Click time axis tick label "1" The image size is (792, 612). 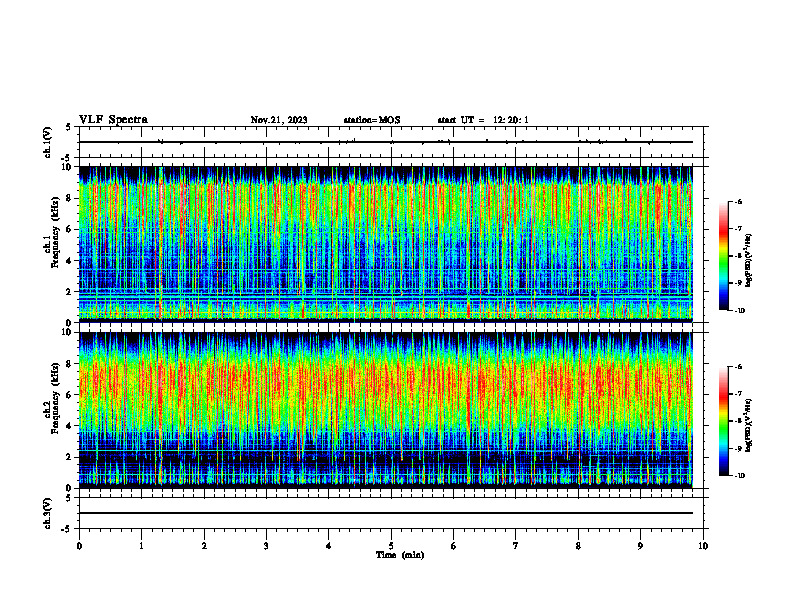(x=141, y=546)
